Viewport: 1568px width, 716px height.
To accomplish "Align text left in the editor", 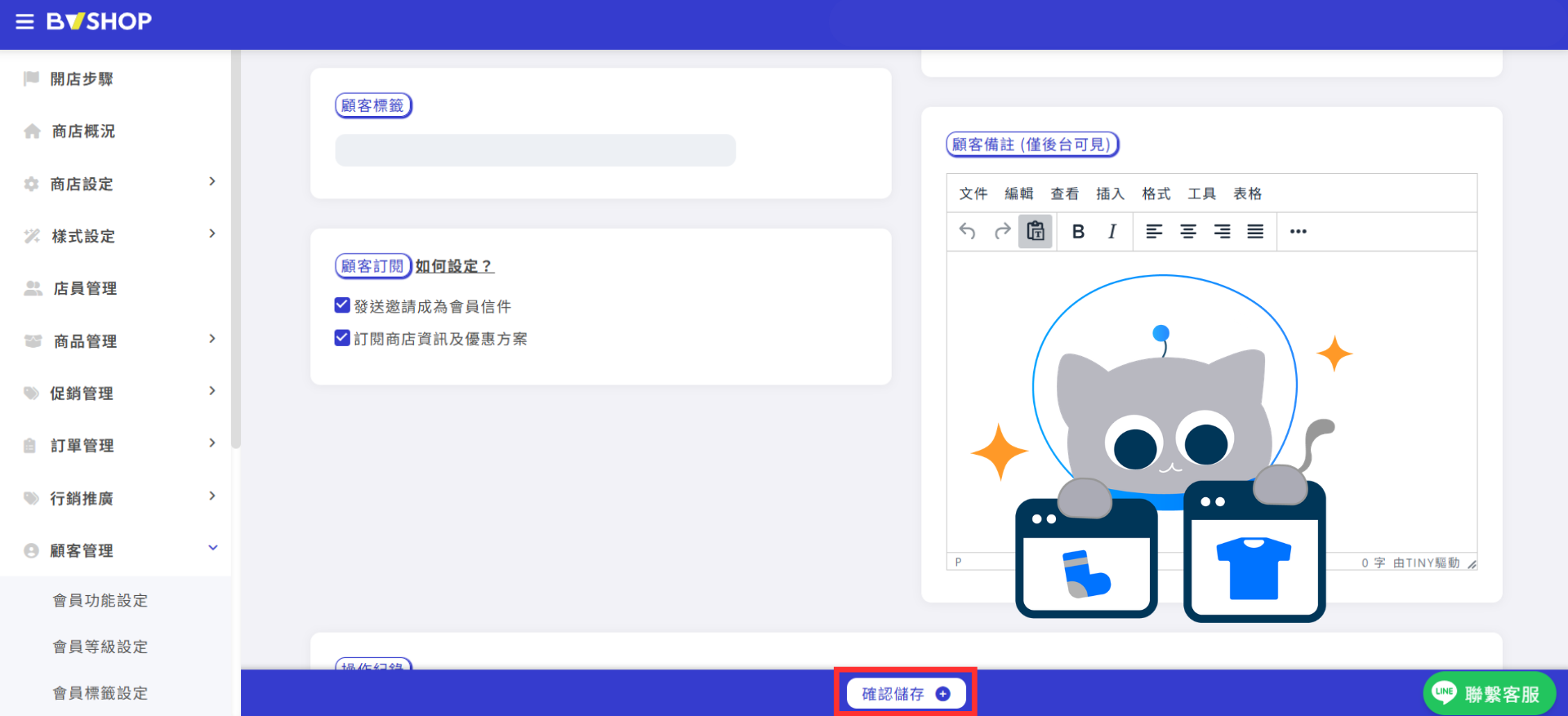I will [x=1154, y=232].
